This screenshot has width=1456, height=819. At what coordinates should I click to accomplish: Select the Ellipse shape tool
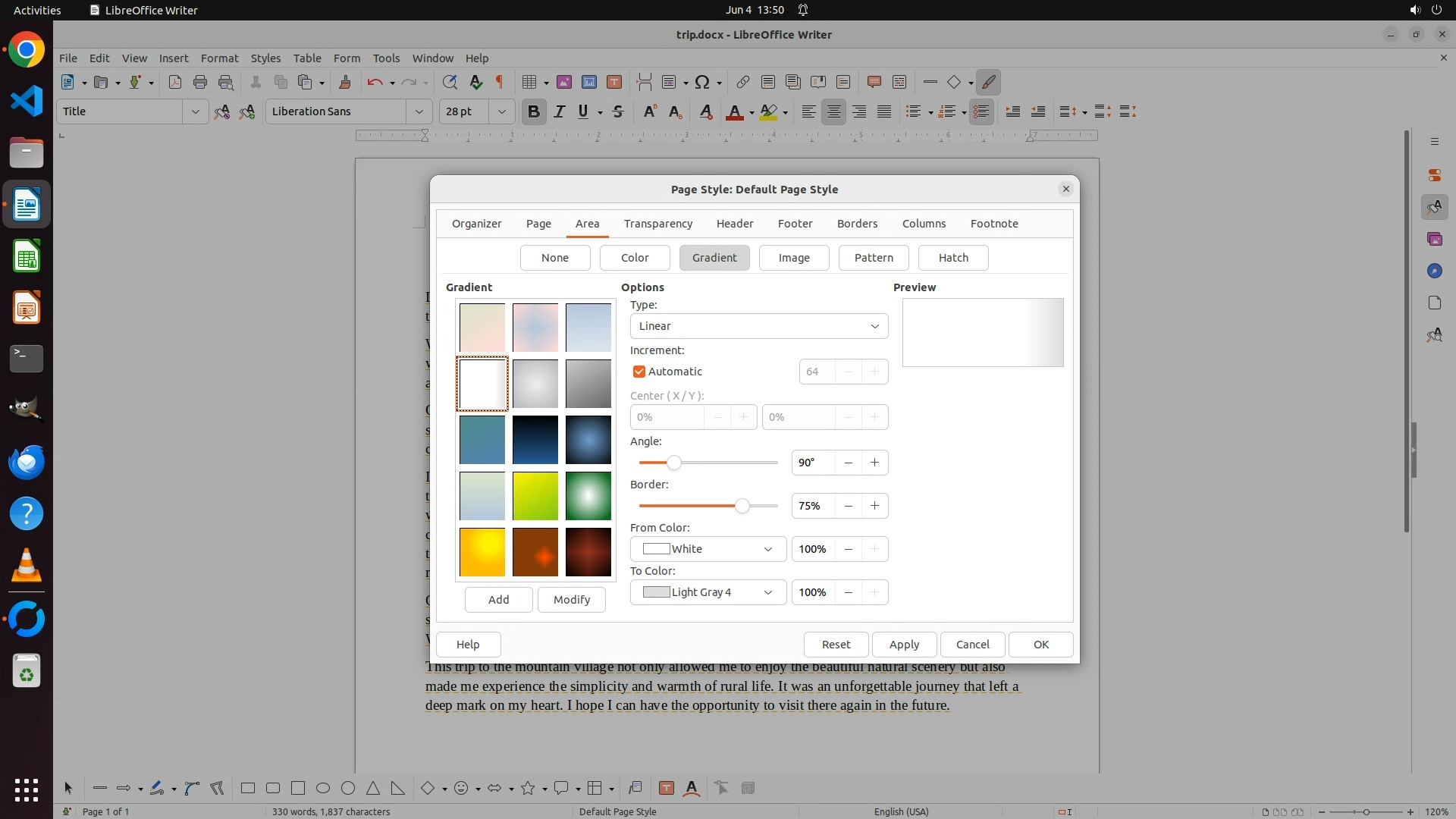323,789
